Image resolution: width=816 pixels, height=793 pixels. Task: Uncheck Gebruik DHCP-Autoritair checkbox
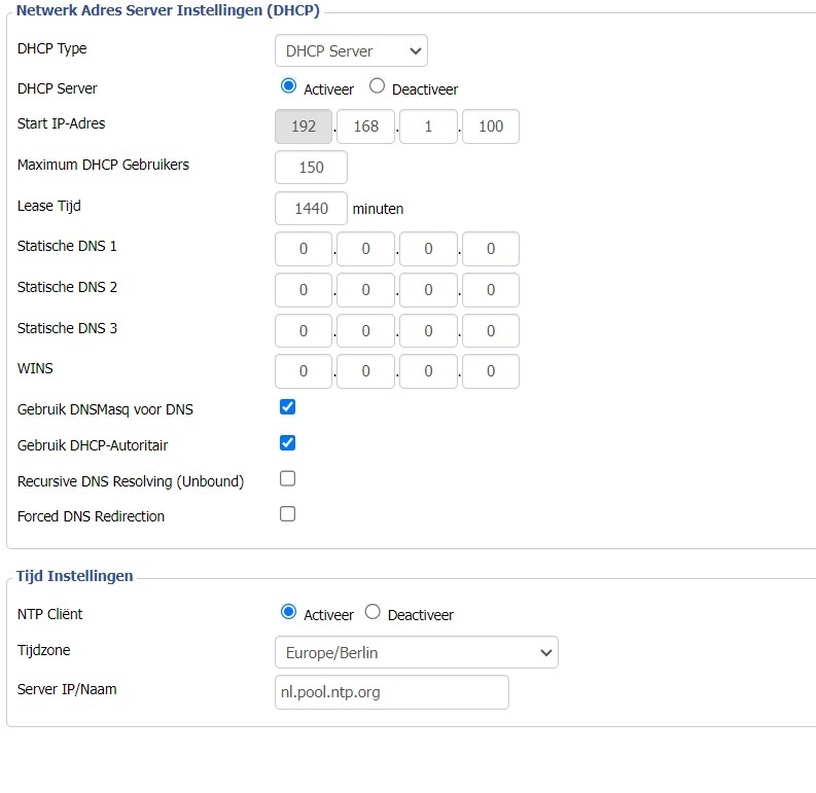point(287,443)
